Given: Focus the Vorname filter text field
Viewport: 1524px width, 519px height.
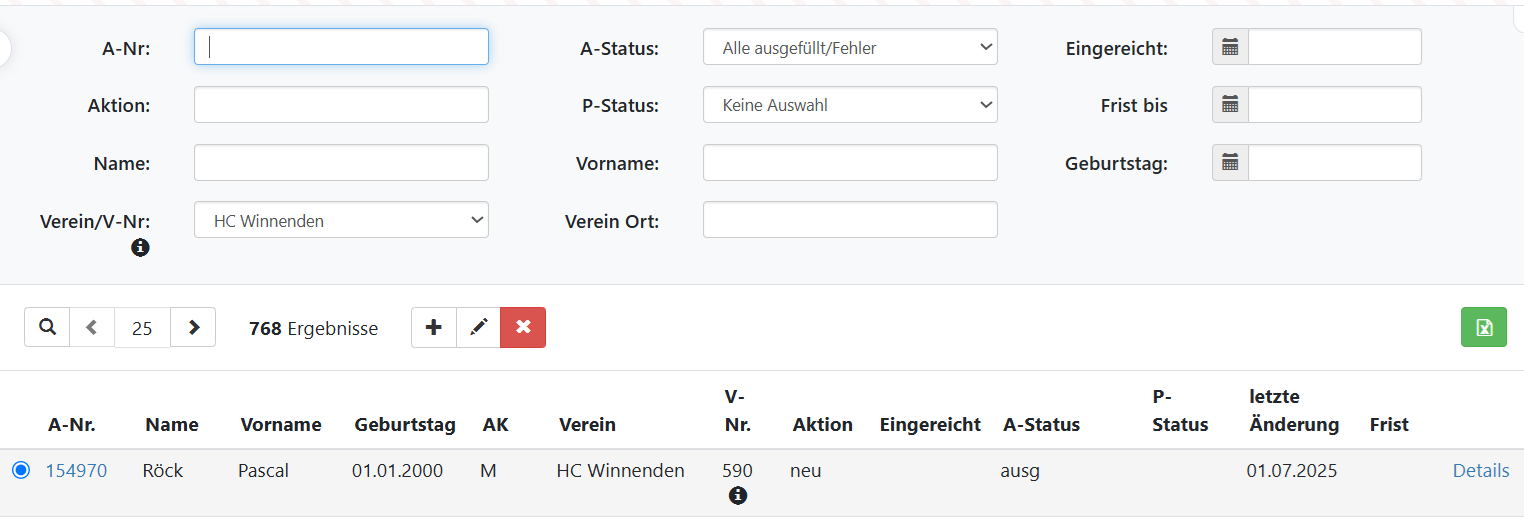Looking at the screenshot, I should click(x=850, y=163).
